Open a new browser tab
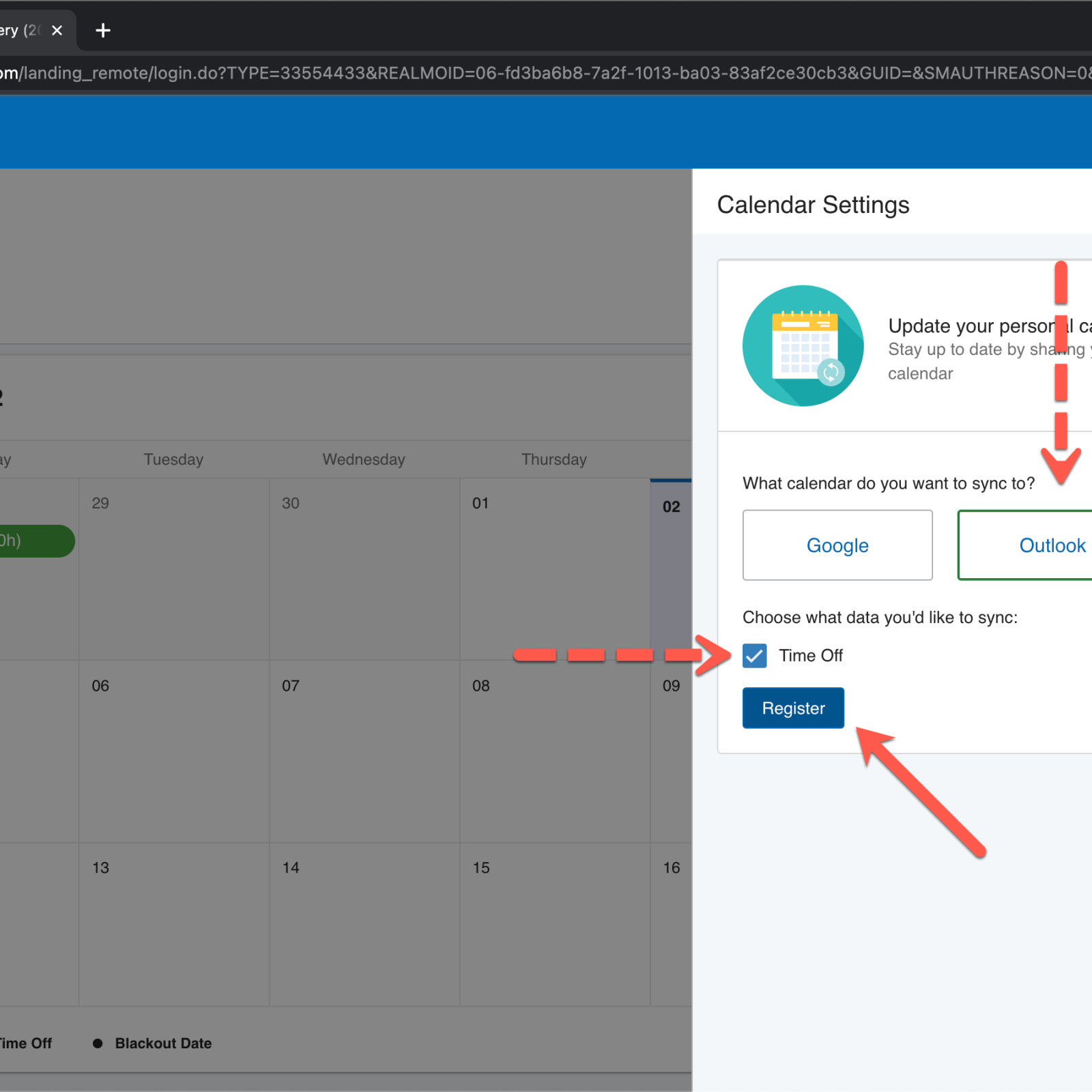1092x1092 pixels. 103,31
